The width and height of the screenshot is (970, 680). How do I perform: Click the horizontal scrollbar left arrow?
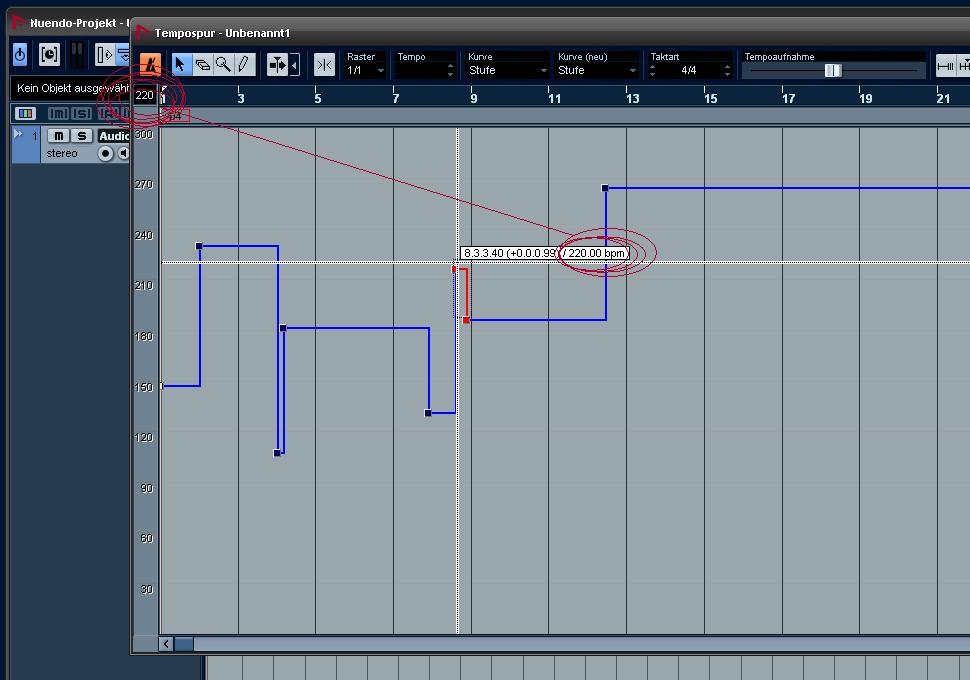[x=166, y=644]
